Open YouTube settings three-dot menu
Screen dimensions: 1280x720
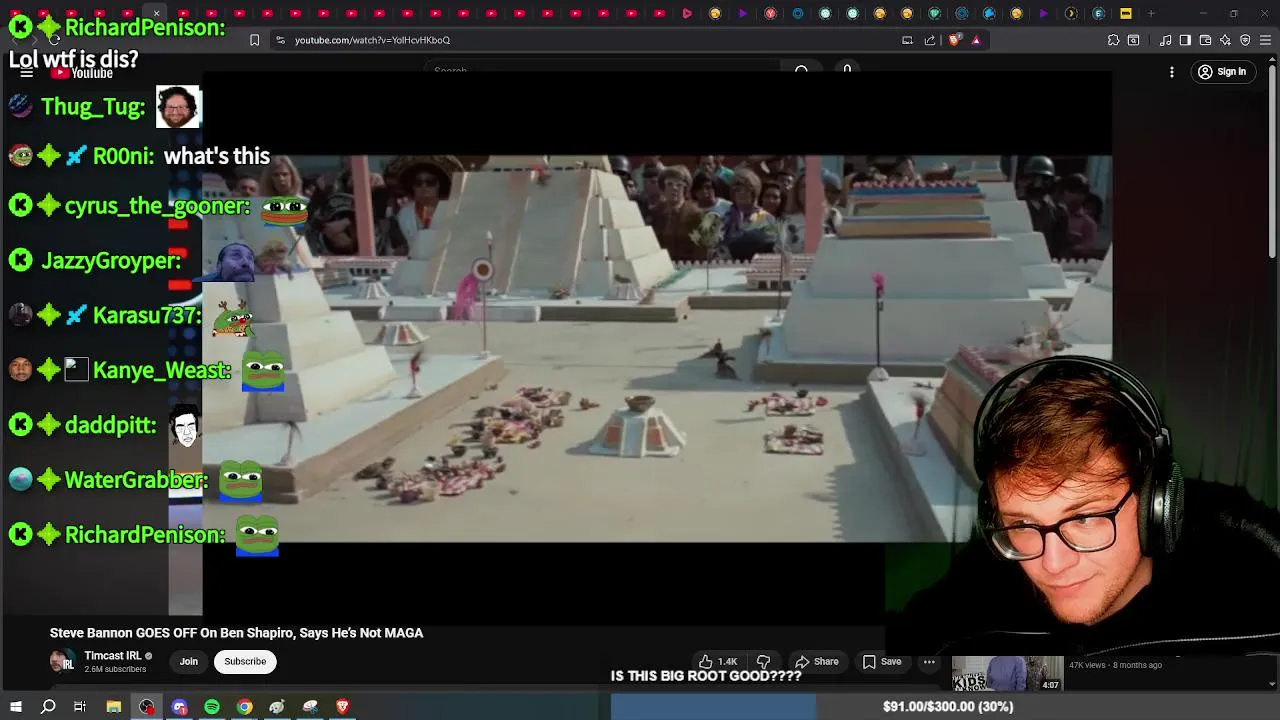pos(1171,72)
